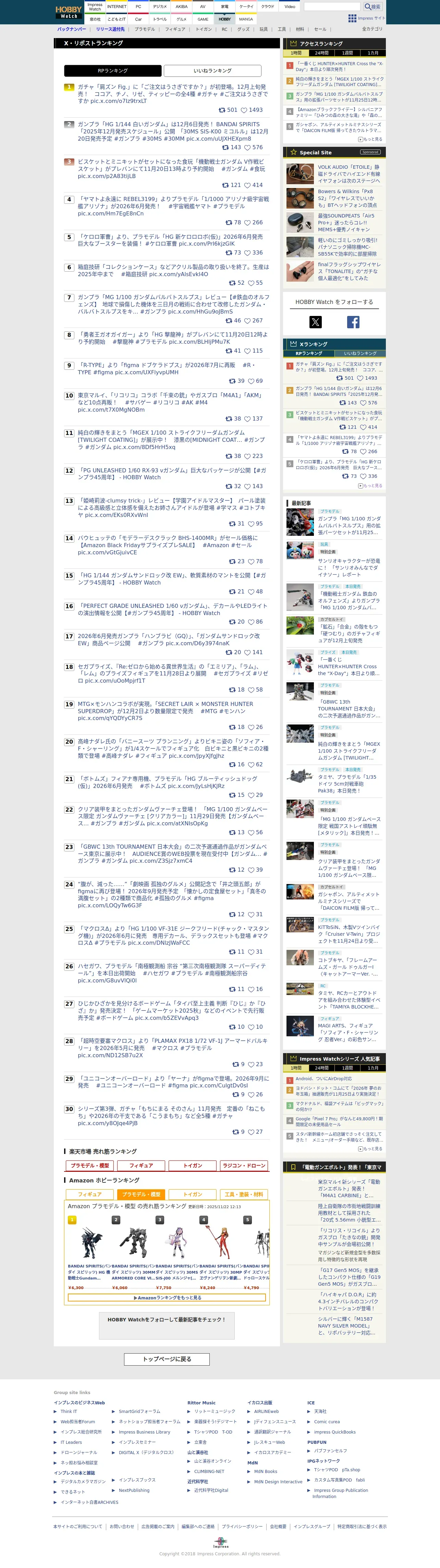Open the プラモデル category in navigation
Viewport: 440px width, 1568px height.
145,29
